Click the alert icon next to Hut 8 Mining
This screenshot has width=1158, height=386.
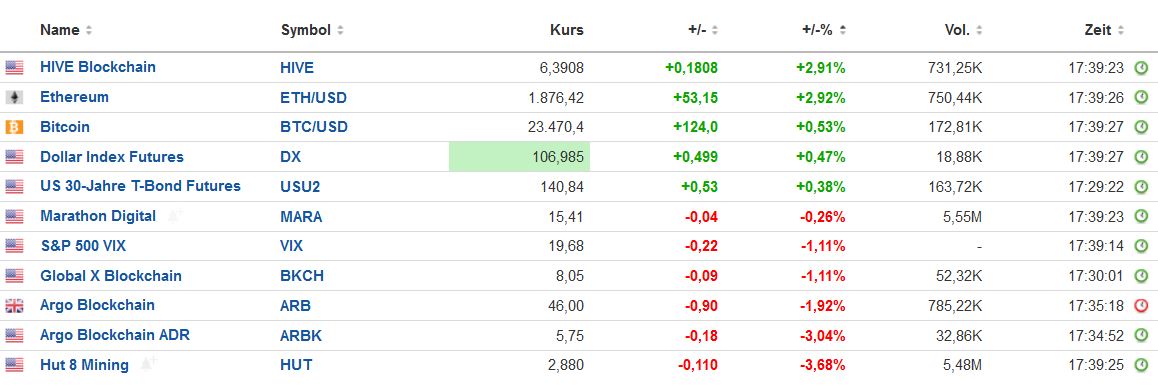pyautogui.click(x=148, y=364)
